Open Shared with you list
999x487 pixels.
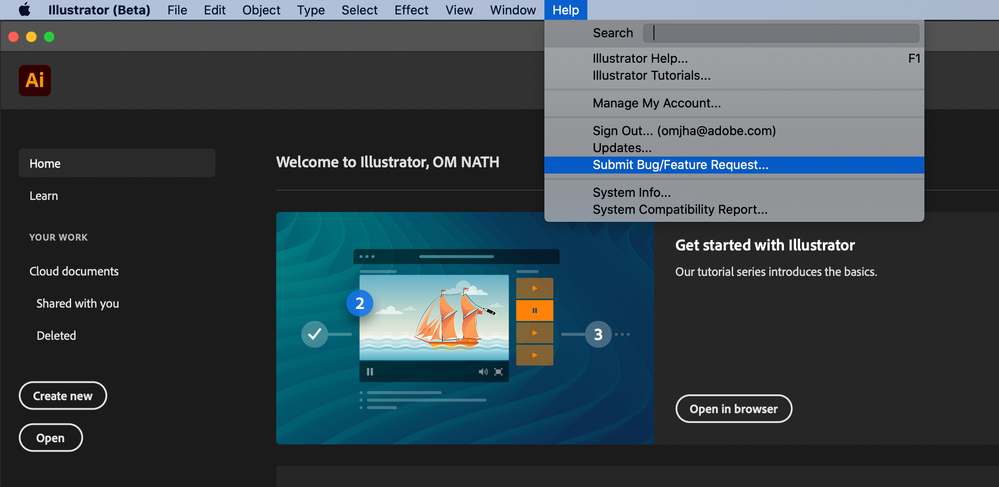click(x=78, y=303)
